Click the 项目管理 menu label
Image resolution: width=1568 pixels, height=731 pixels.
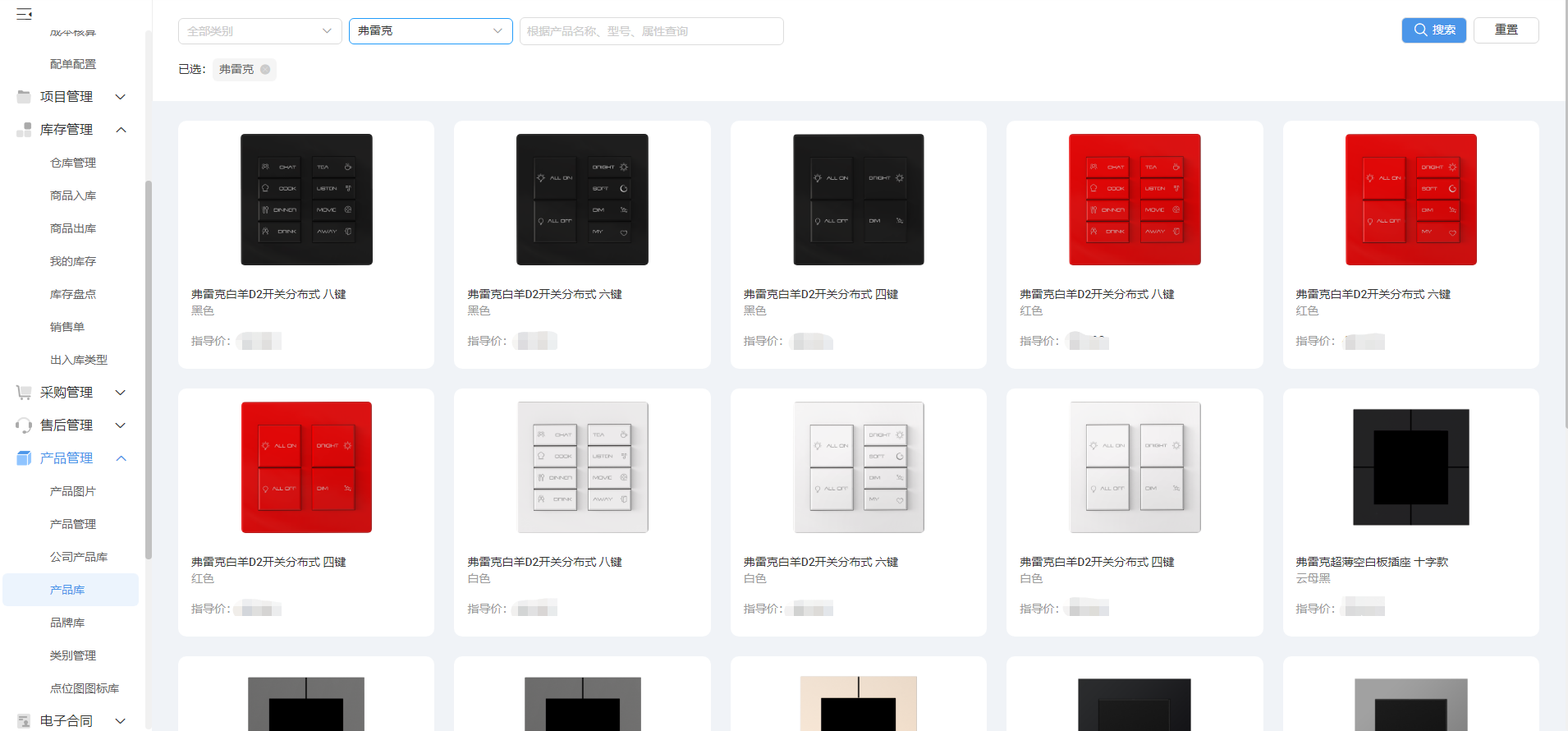66,97
